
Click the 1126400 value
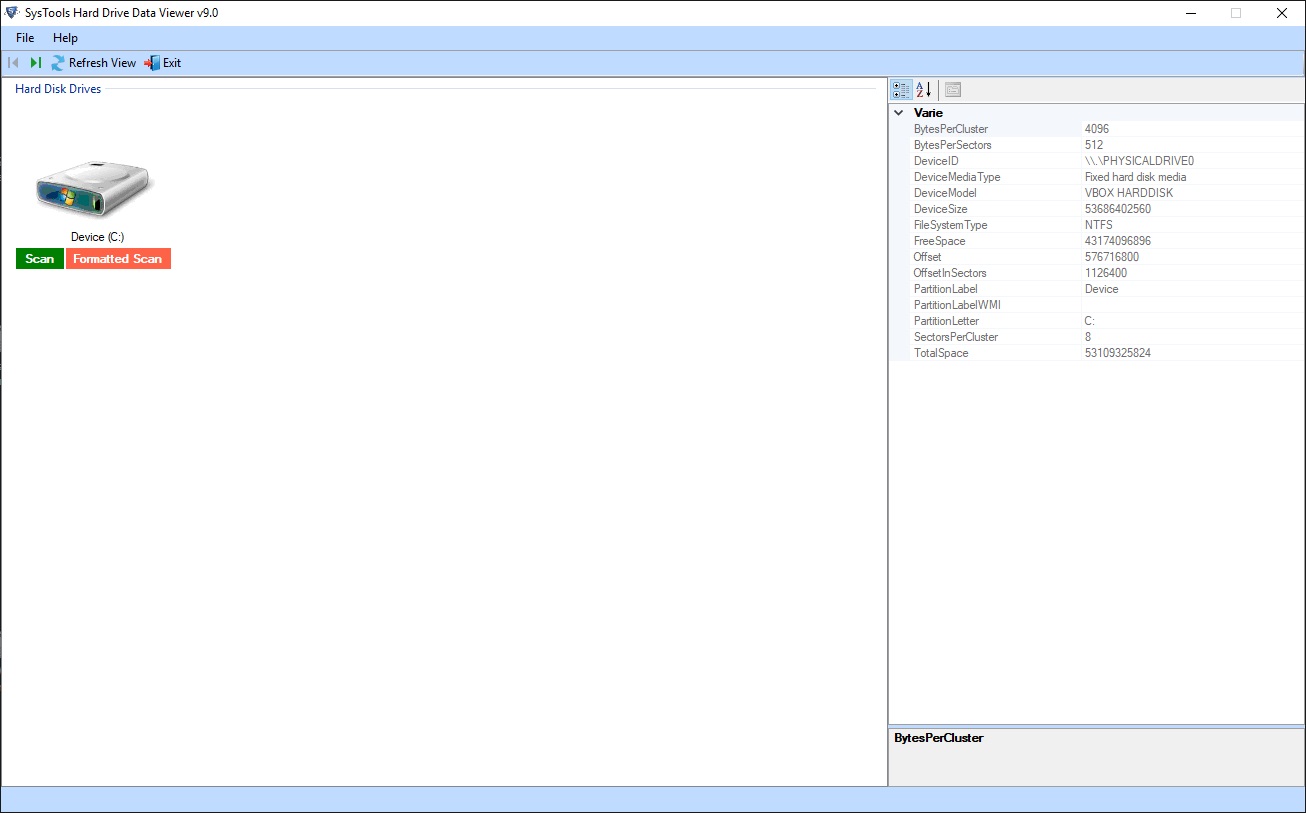pyautogui.click(x=1106, y=273)
